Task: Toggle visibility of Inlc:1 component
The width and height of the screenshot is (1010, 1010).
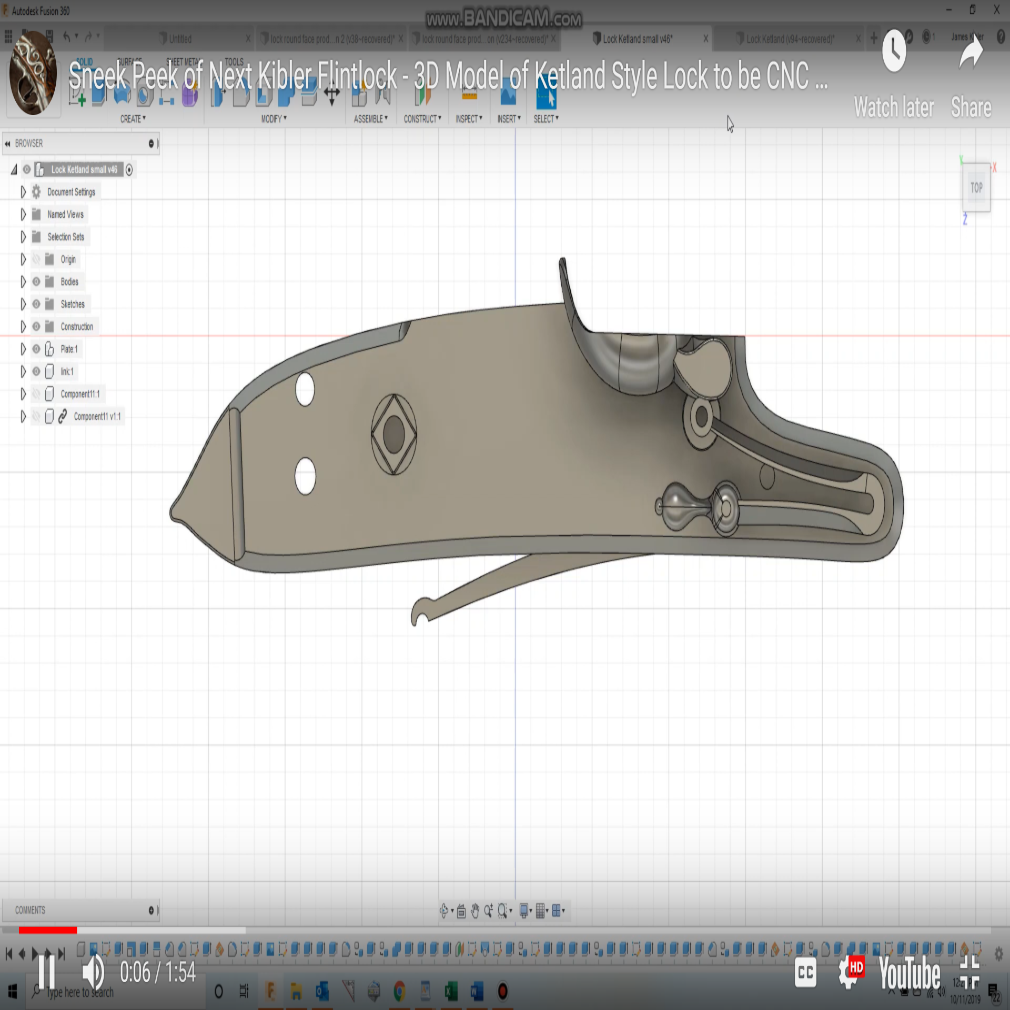Action: pos(36,372)
